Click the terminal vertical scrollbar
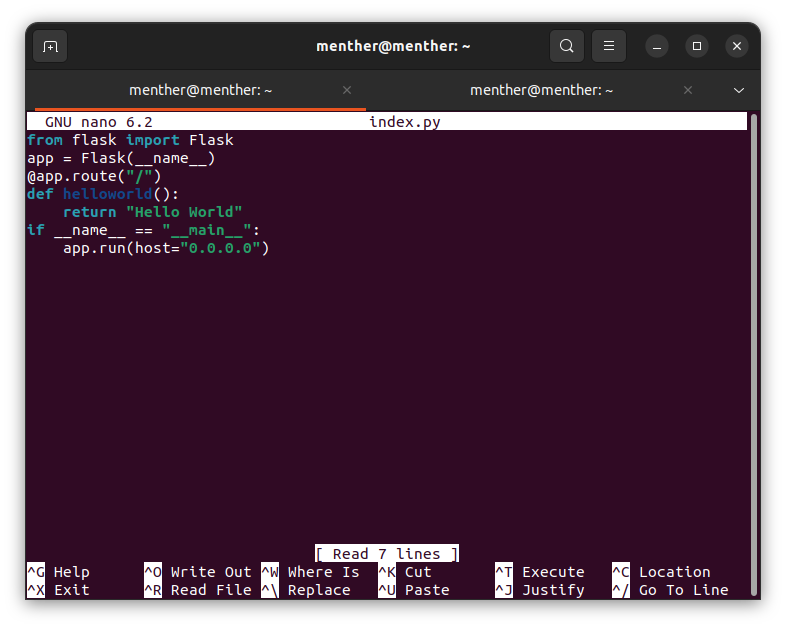The width and height of the screenshot is (786, 628). (754, 354)
